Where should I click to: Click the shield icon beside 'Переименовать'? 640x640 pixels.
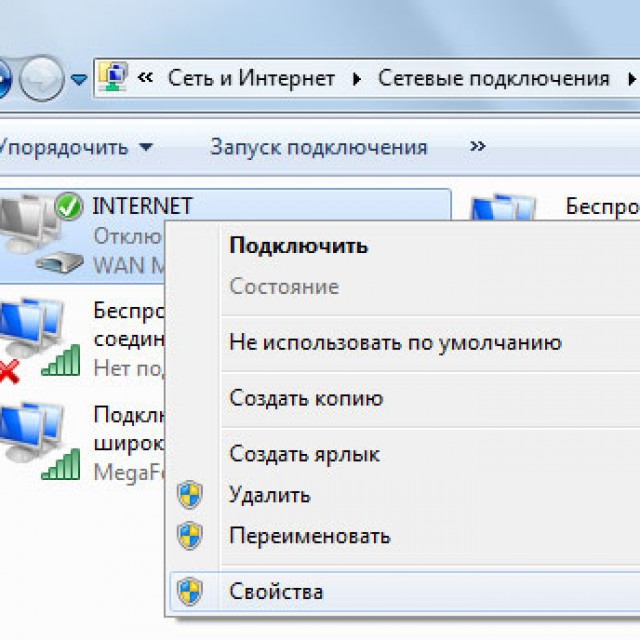(190, 536)
